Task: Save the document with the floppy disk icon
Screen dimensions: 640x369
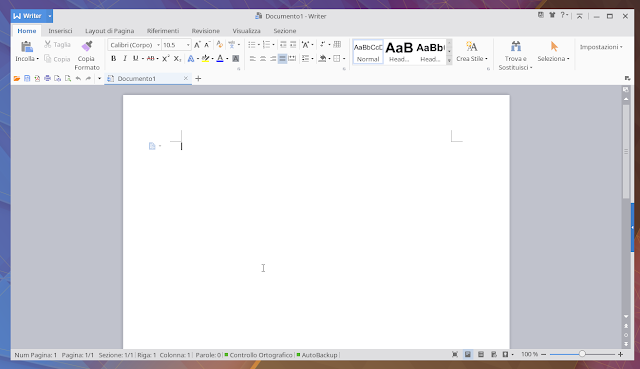Action: coord(27,78)
